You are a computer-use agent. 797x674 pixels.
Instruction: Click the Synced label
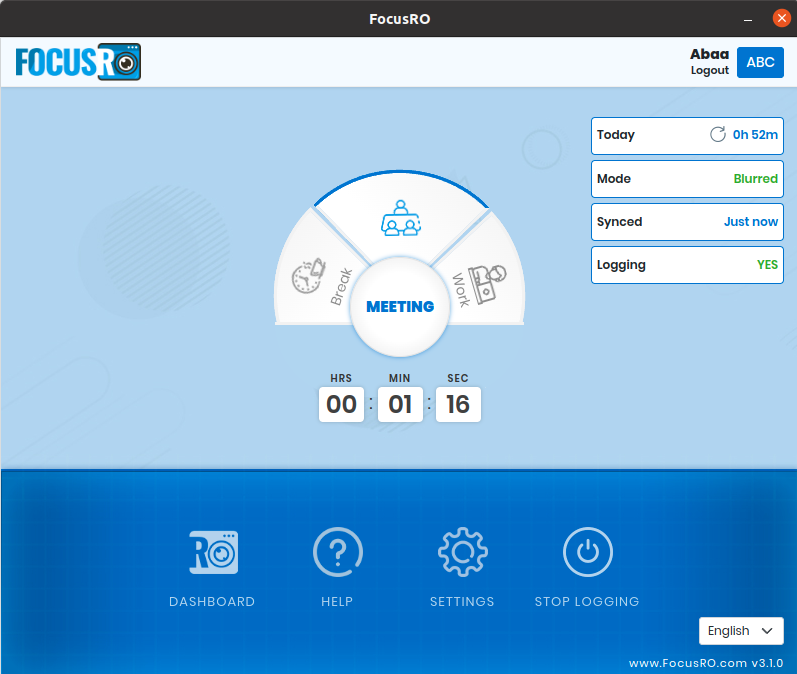(619, 222)
